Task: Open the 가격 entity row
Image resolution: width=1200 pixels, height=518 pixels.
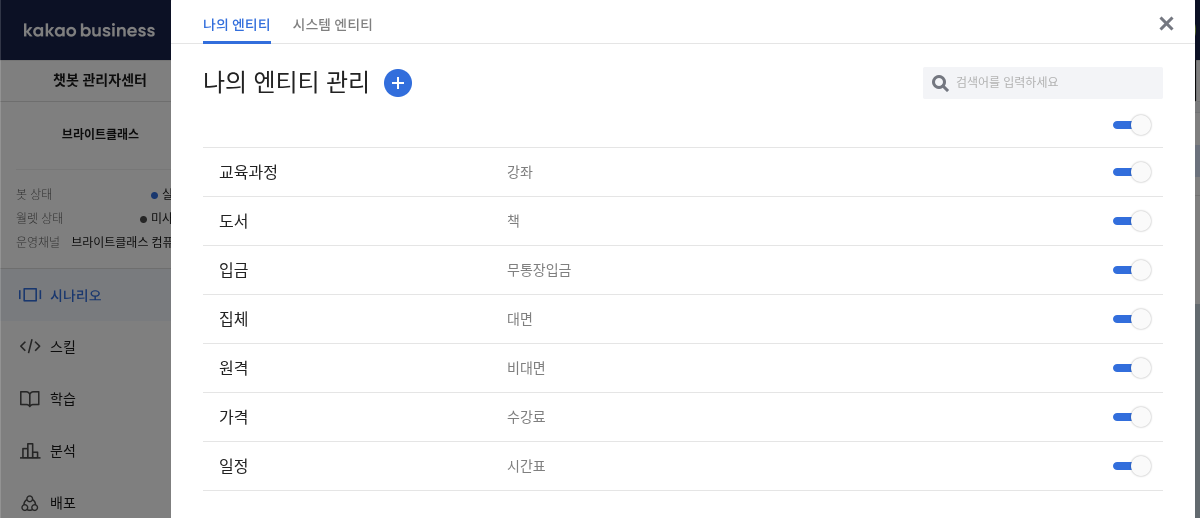Action: click(x=682, y=417)
